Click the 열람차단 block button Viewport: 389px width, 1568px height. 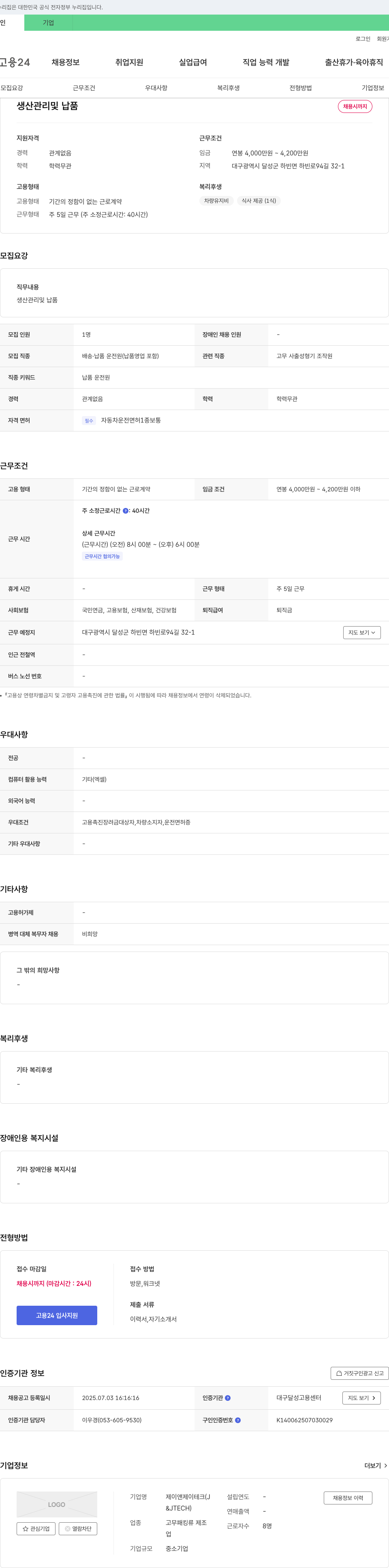78,1528
